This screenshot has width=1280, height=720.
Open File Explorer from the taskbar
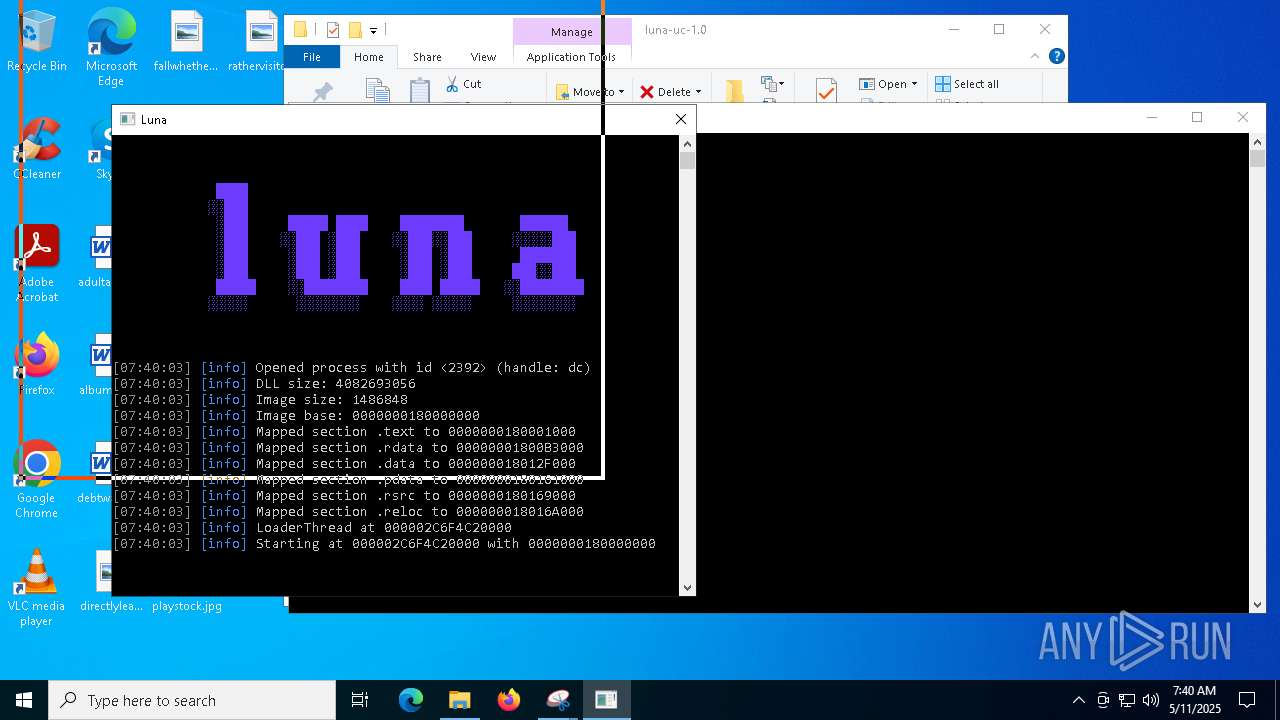(459, 700)
